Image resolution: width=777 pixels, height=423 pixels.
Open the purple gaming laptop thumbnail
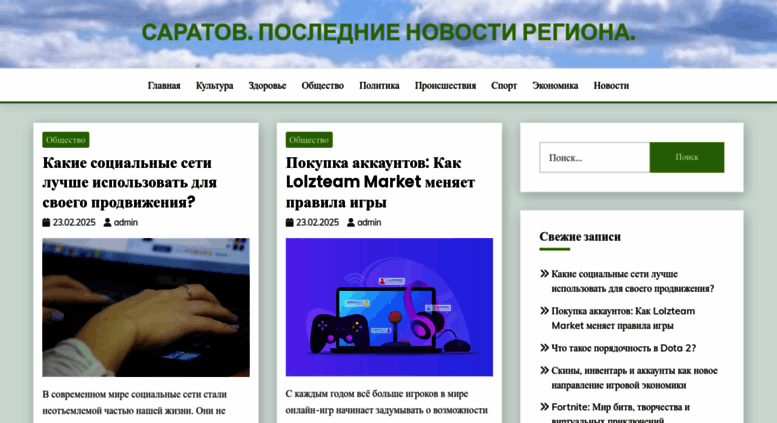pyautogui.click(x=389, y=307)
